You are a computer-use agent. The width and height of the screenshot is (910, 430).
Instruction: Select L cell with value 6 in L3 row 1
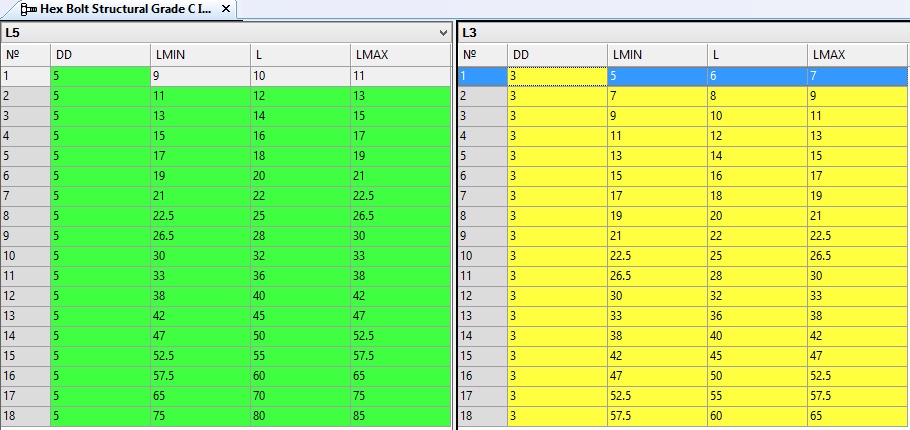point(757,75)
